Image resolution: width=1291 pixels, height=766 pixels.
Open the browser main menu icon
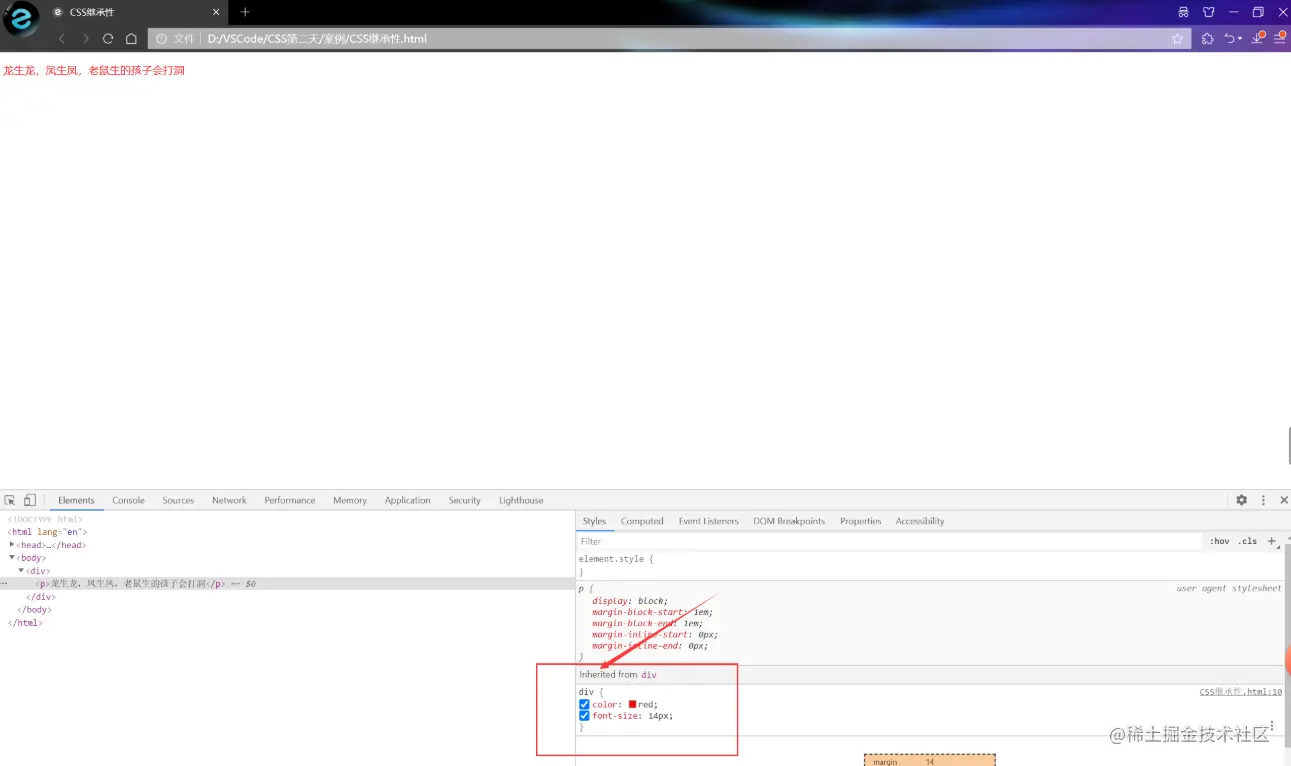pos(1280,38)
